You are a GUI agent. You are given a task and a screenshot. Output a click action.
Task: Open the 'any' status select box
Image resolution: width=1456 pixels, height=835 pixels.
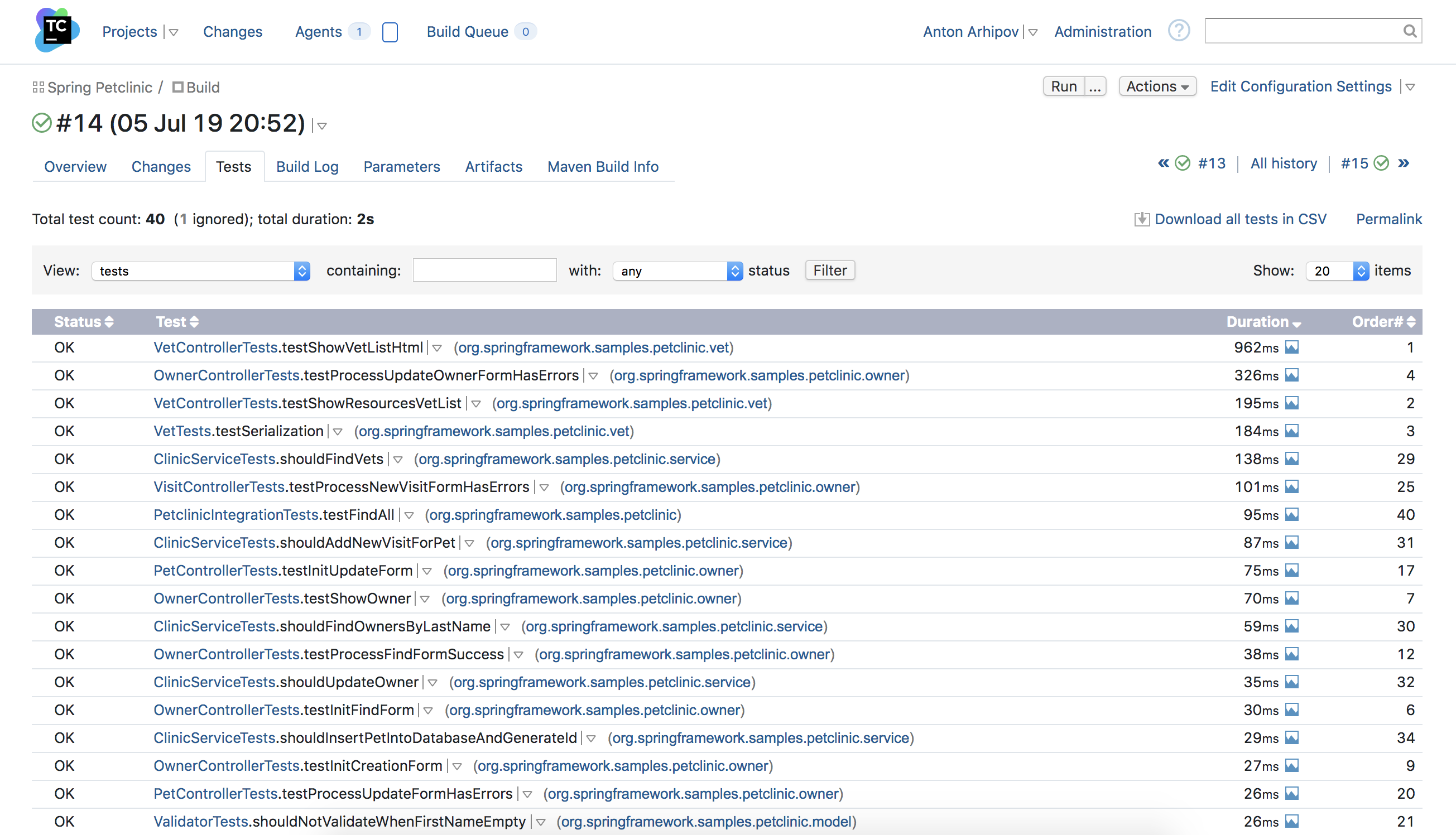tap(677, 271)
